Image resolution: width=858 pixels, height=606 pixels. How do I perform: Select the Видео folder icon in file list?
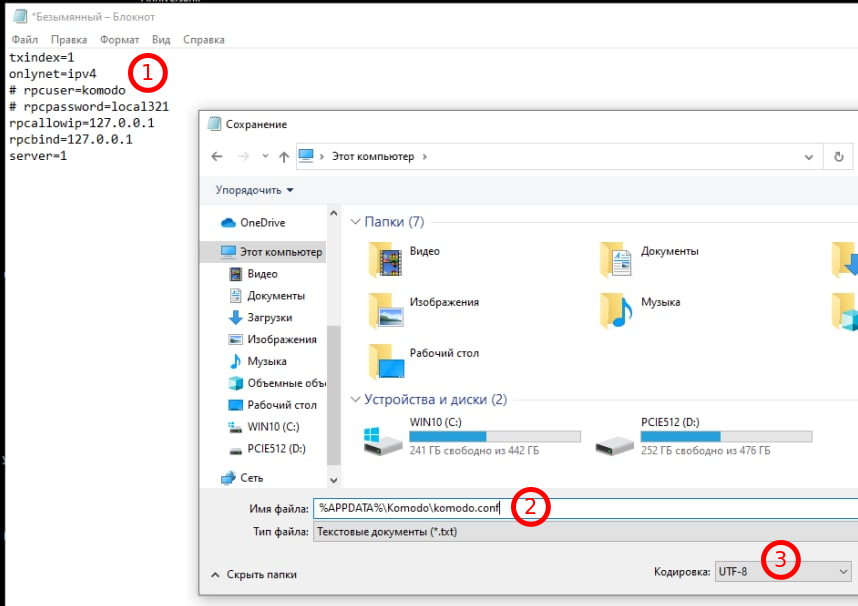[x=386, y=258]
